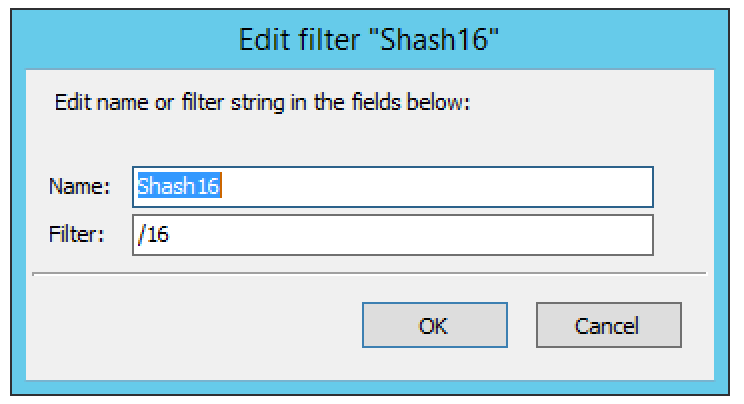This screenshot has height=404, width=744.
Task: Click the slash character in Filter field
Action: [x=141, y=235]
